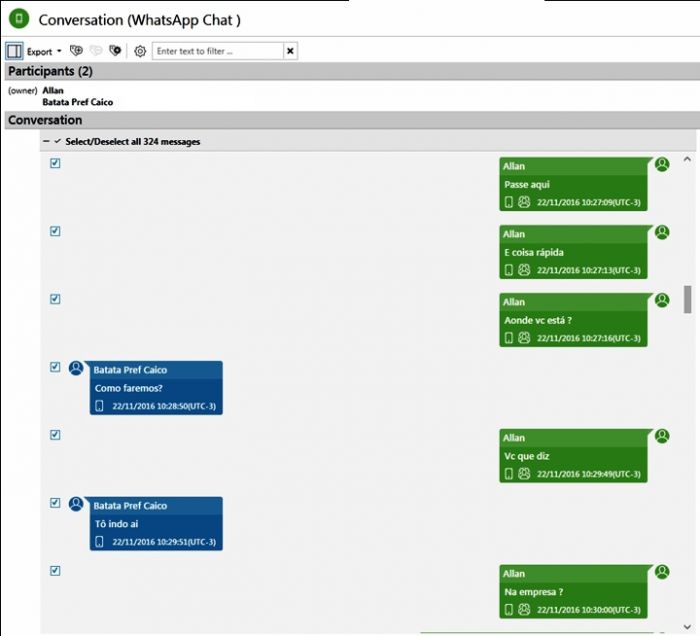This screenshot has height=636, width=700.
Task: Uncheck the 'Passe aqui' message checkbox
Action: (x=55, y=163)
